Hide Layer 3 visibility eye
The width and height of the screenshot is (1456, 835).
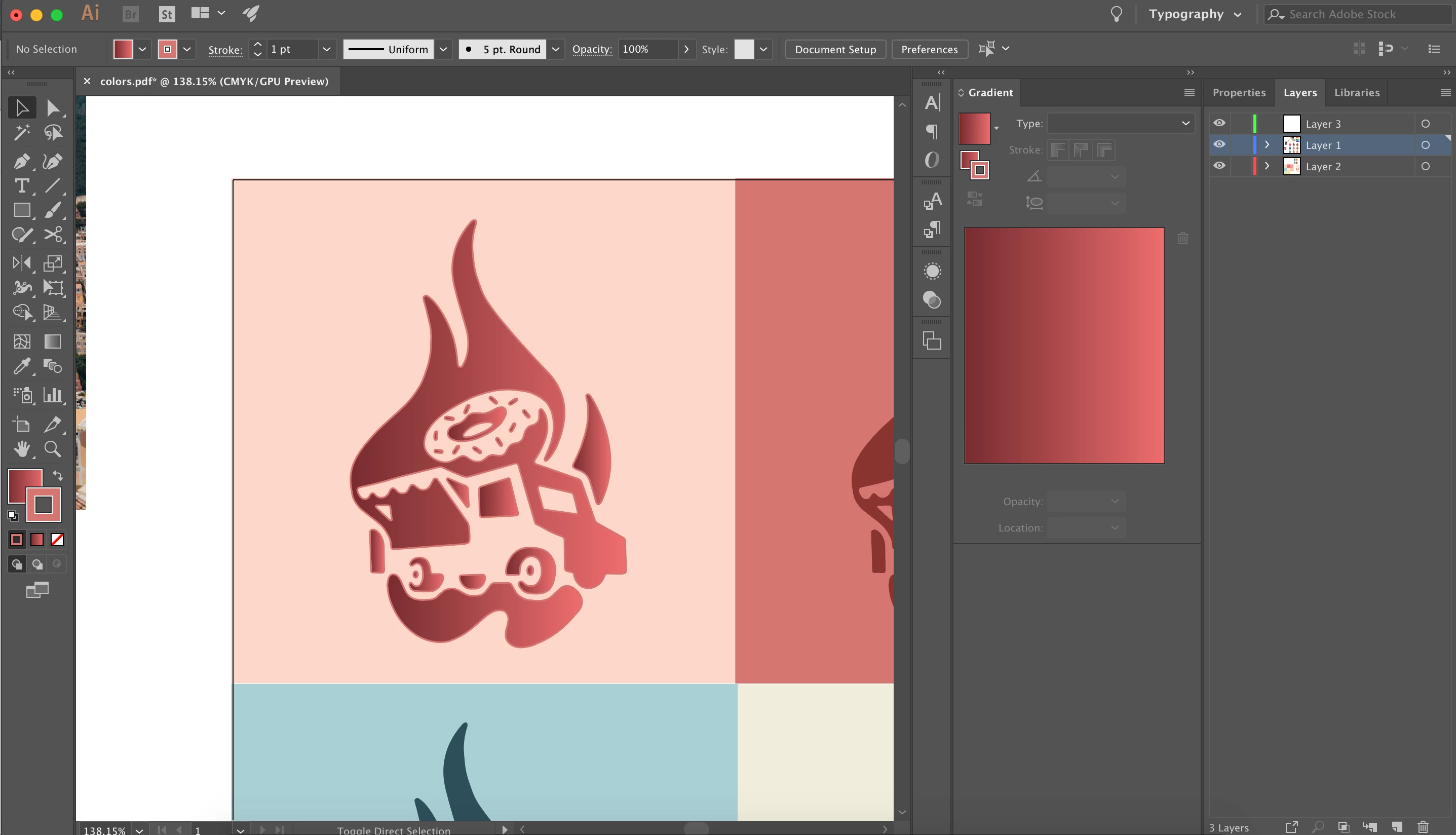1219,123
